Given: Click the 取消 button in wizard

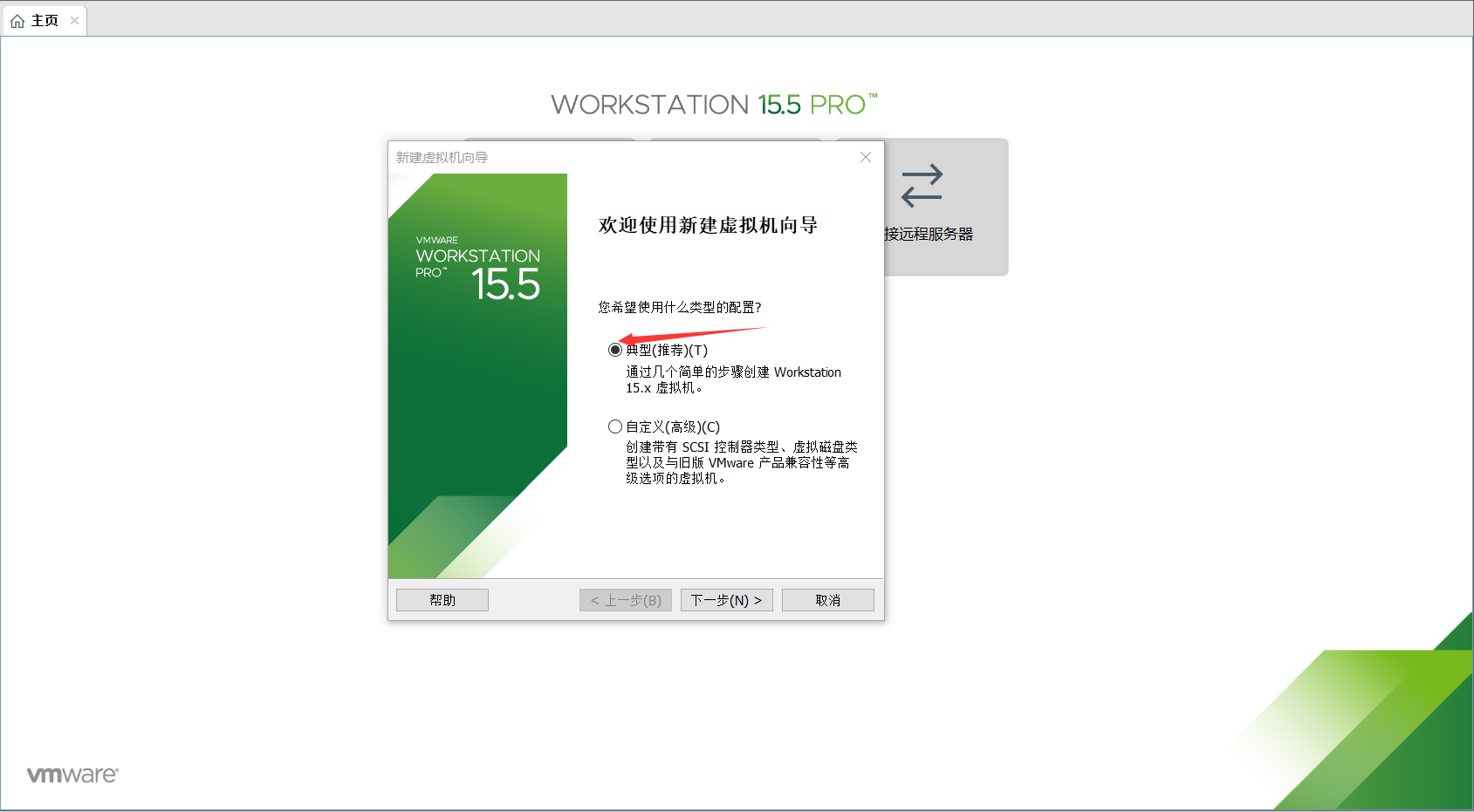Looking at the screenshot, I should tap(827, 600).
